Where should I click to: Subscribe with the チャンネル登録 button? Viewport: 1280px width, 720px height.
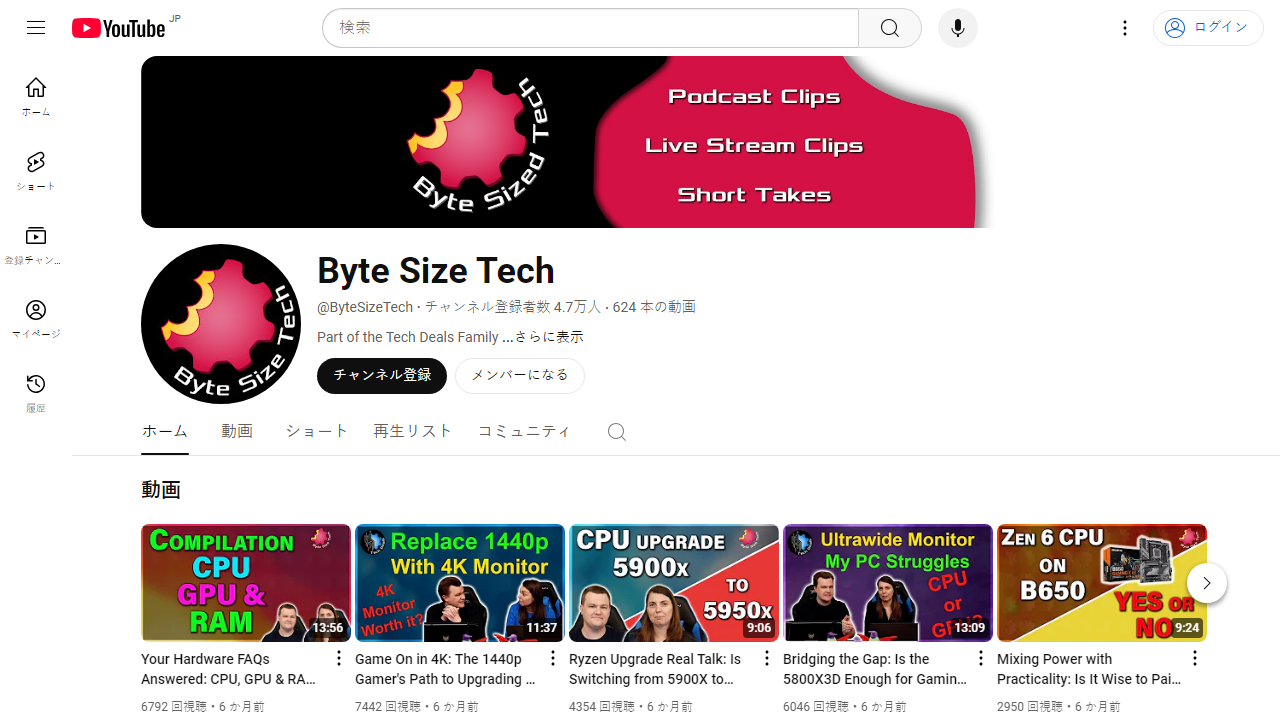(382, 376)
